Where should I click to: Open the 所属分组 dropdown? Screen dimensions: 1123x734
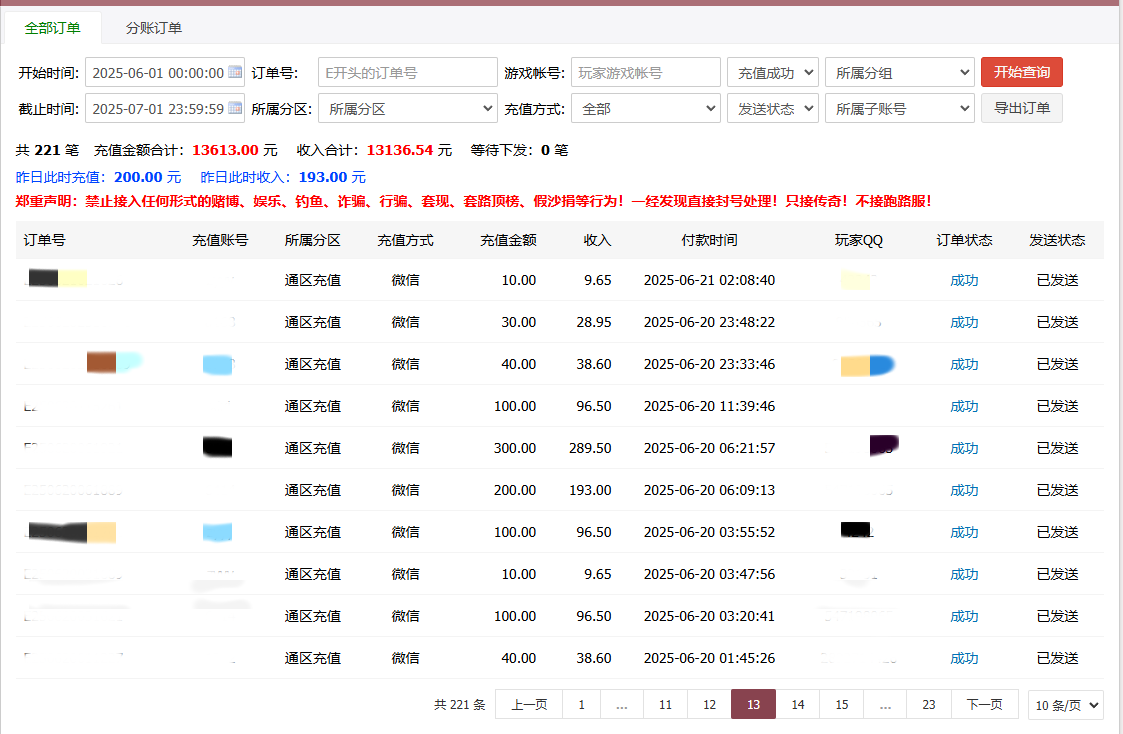[899, 72]
